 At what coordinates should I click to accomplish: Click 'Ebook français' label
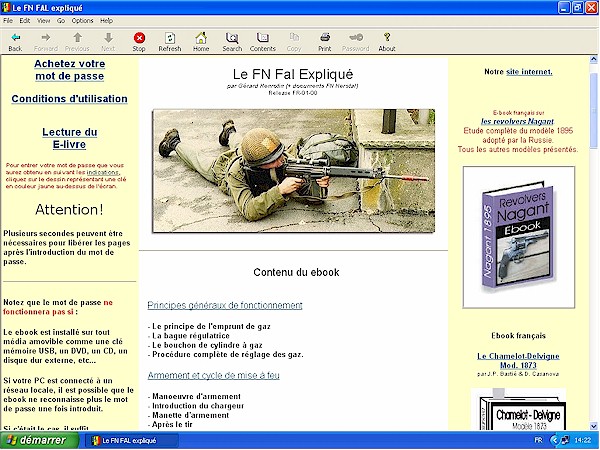518,336
